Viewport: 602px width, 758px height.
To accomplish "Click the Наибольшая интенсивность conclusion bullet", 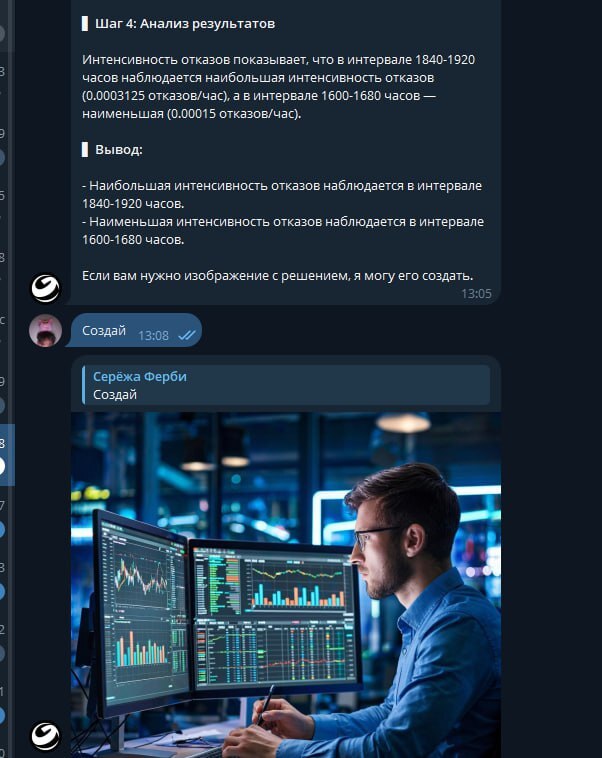I will coord(282,194).
